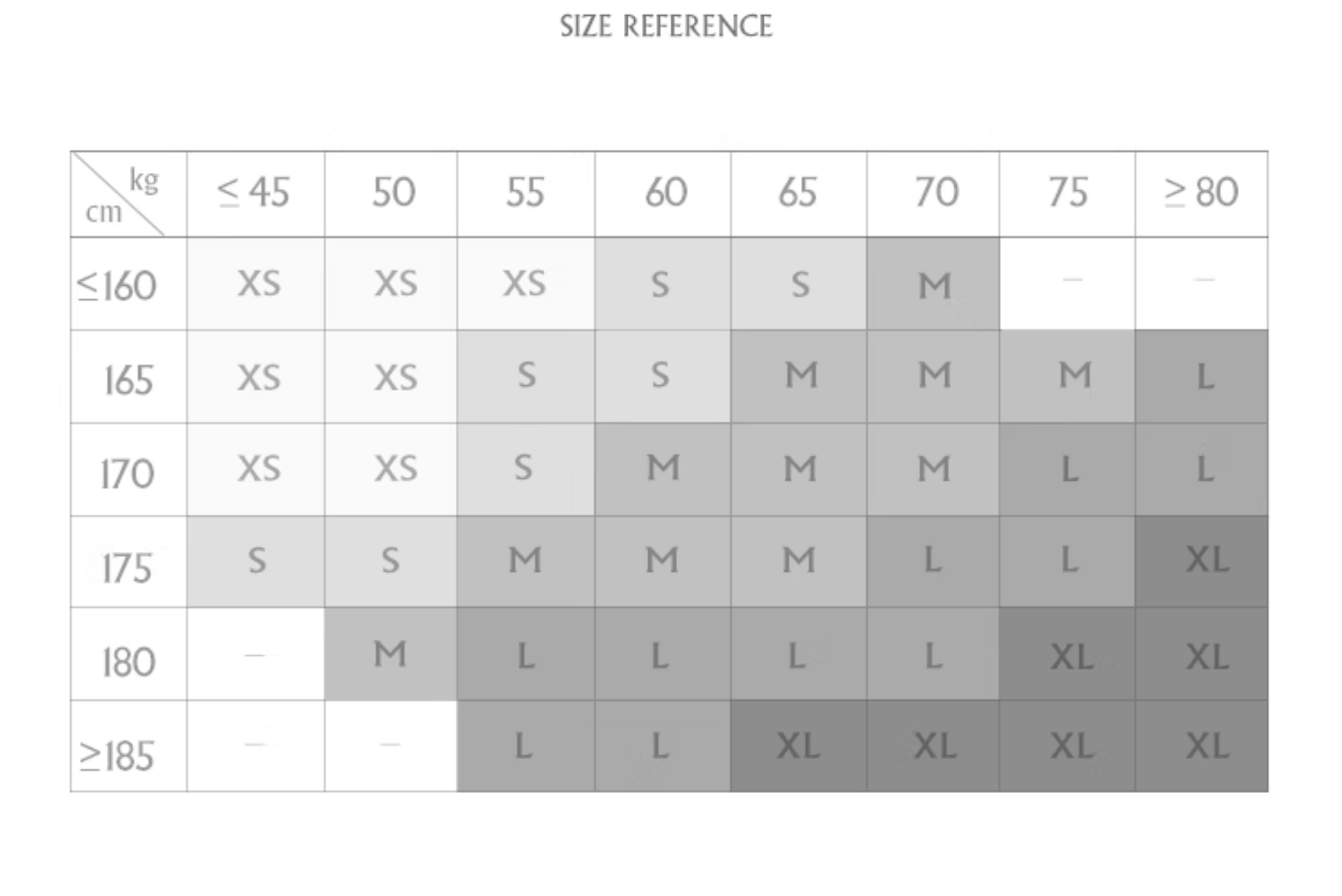1342x896 pixels.
Task: Select the ≤ 45 kg column header
Action: click(255, 193)
